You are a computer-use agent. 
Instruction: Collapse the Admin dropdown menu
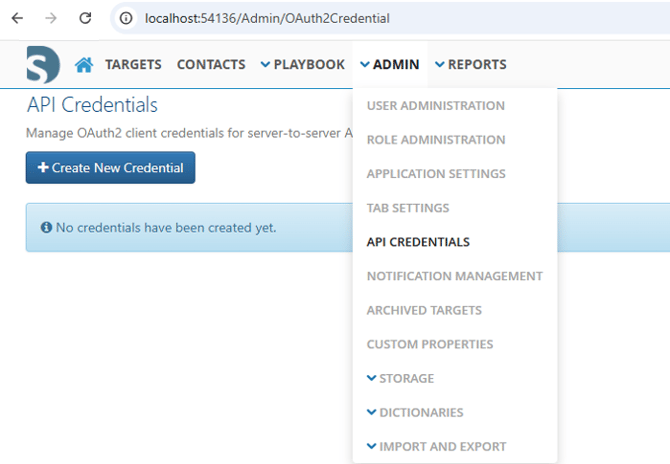(x=389, y=65)
